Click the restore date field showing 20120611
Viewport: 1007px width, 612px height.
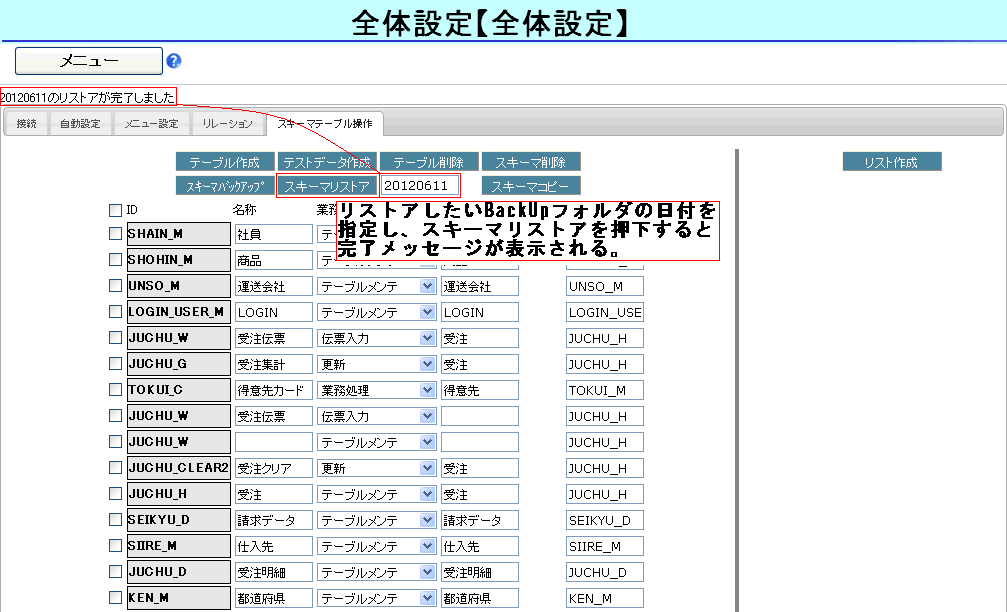420,186
